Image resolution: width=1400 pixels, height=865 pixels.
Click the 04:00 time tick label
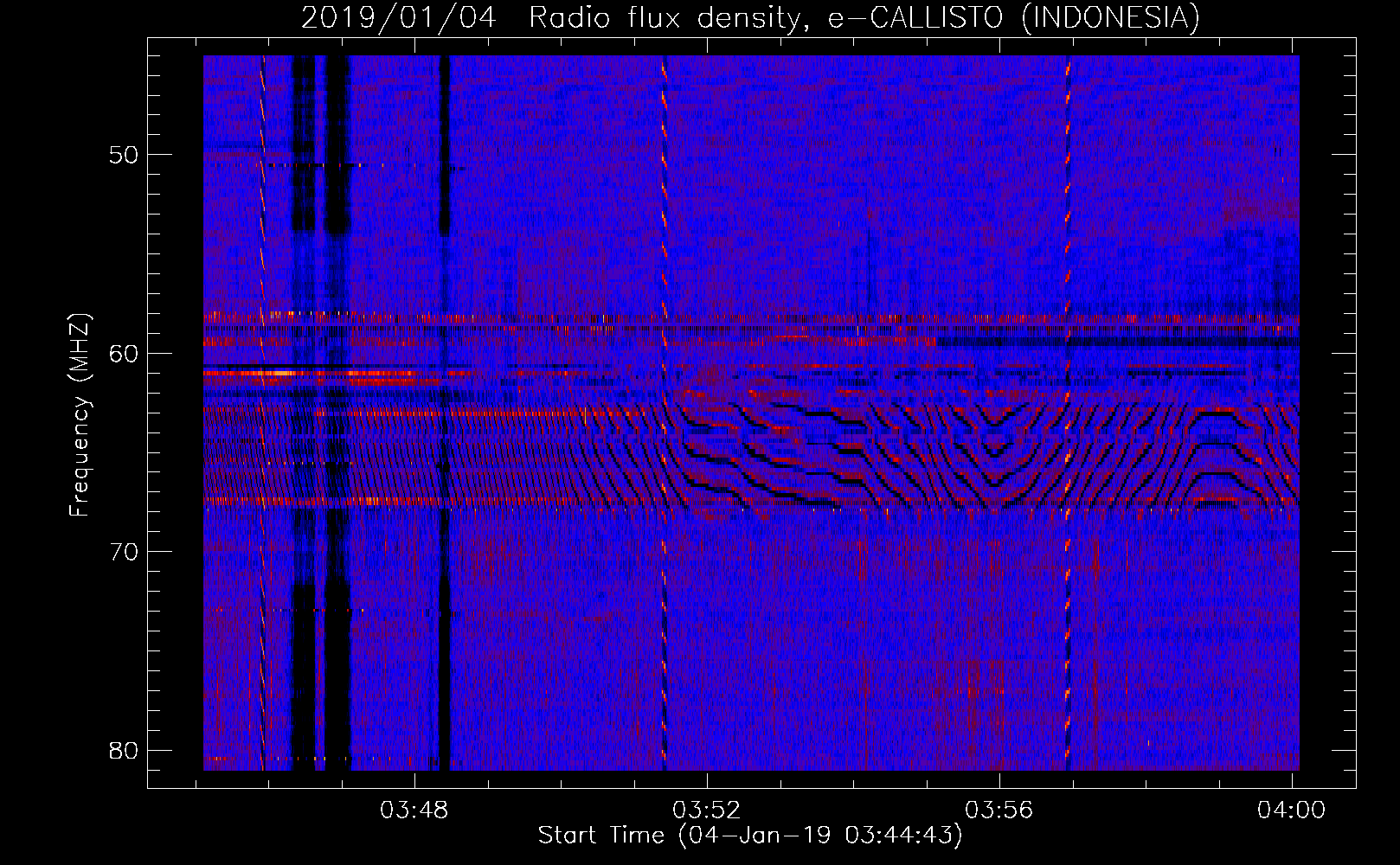[x=1291, y=811]
